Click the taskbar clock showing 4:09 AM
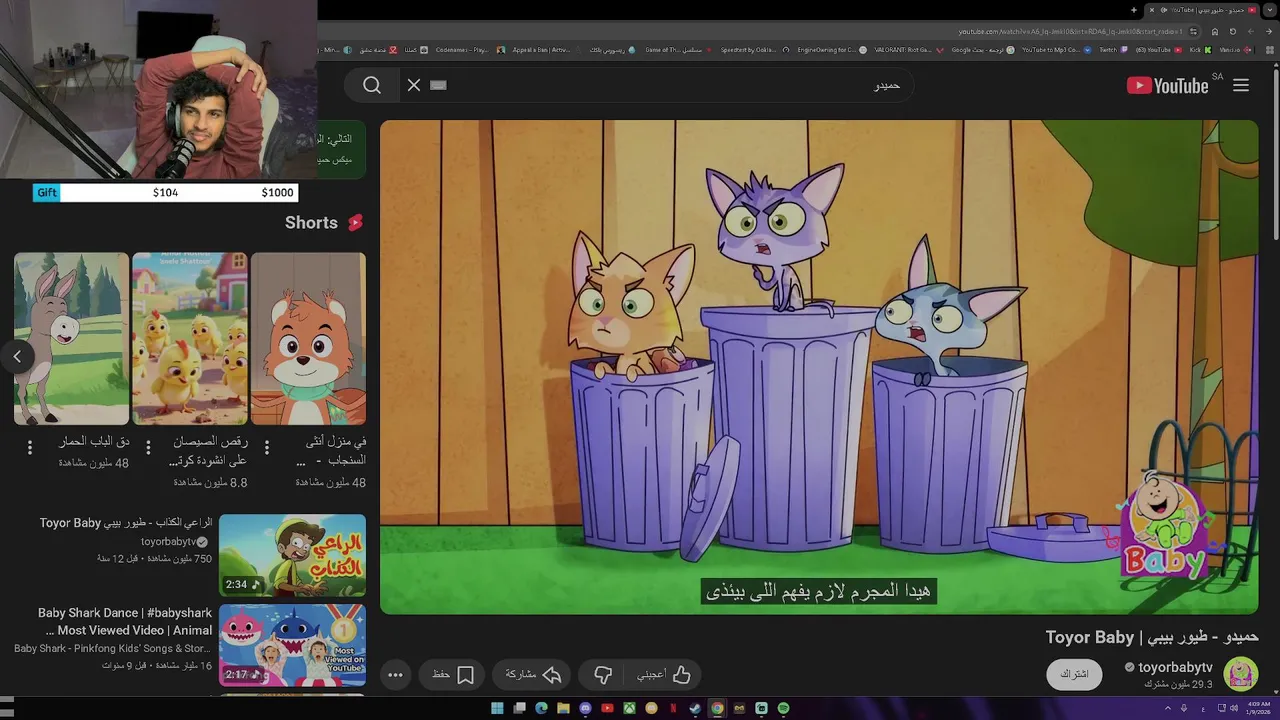The width and height of the screenshot is (1280, 720). pos(1258,708)
